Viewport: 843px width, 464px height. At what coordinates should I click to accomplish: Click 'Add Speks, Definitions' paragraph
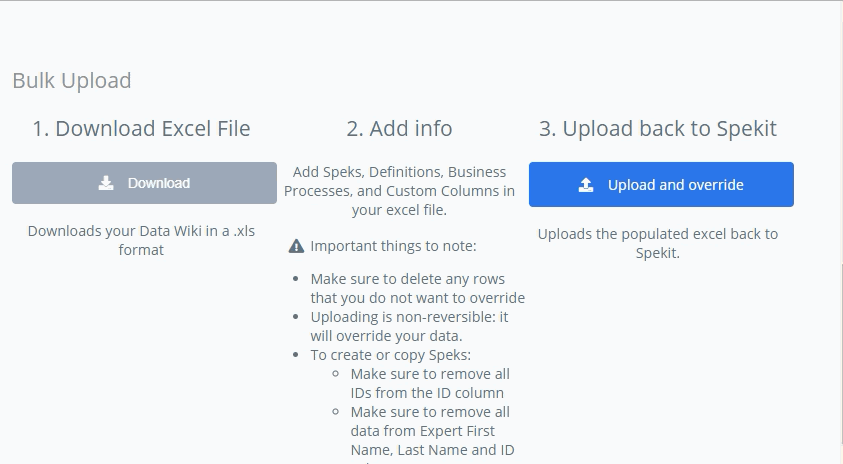[x=399, y=191]
